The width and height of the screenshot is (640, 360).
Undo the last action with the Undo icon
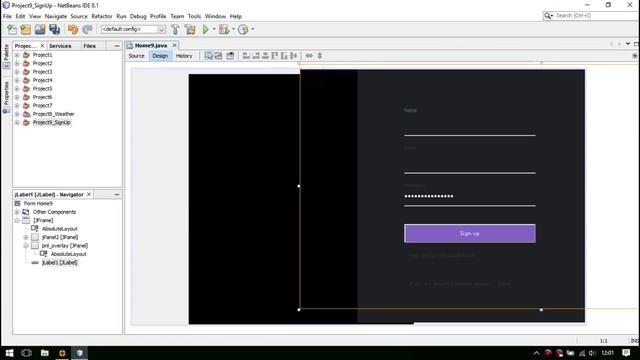pyautogui.click(x=73, y=29)
